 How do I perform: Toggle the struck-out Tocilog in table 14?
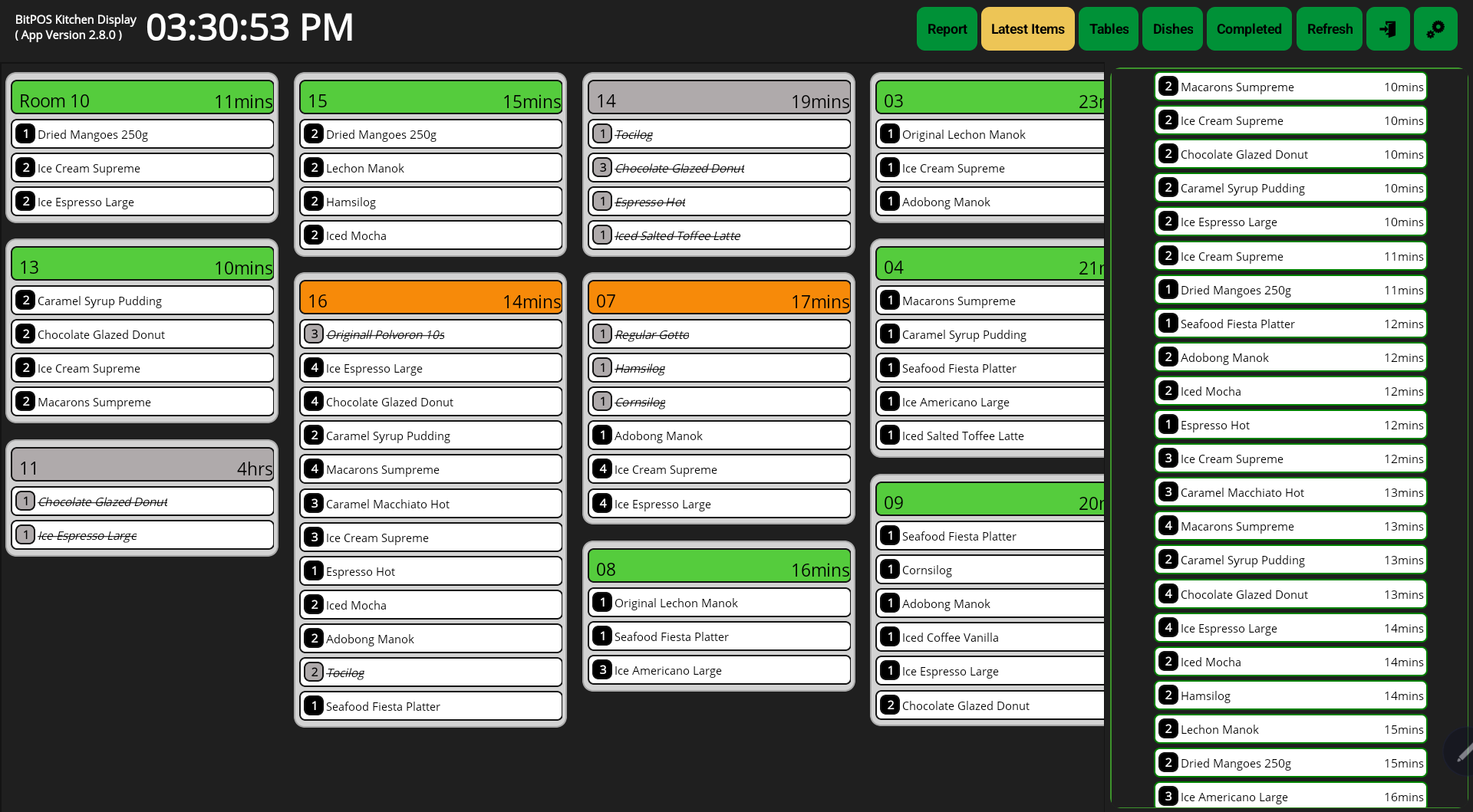[x=719, y=134]
